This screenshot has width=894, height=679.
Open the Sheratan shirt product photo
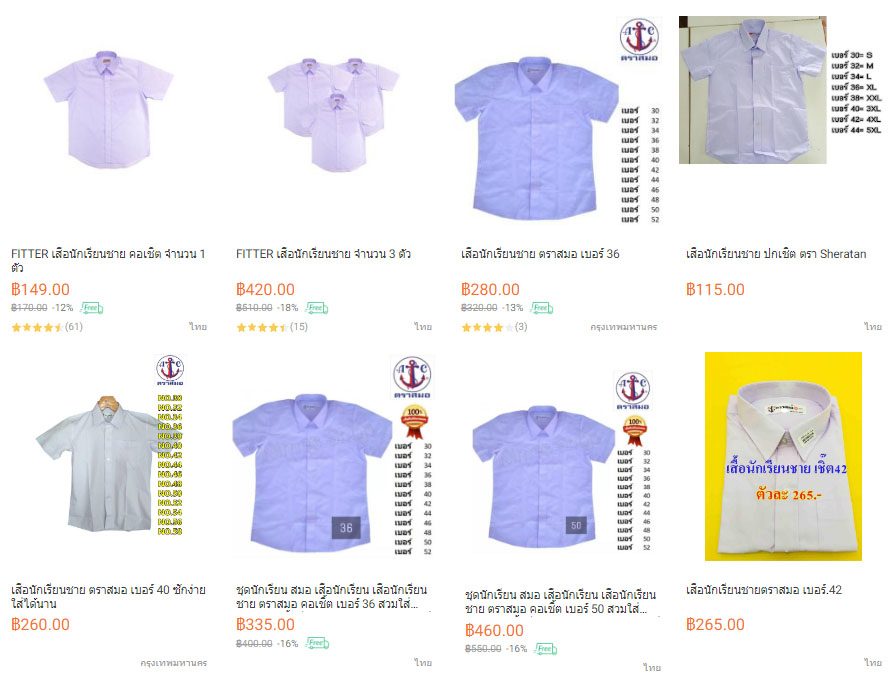[753, 90]
